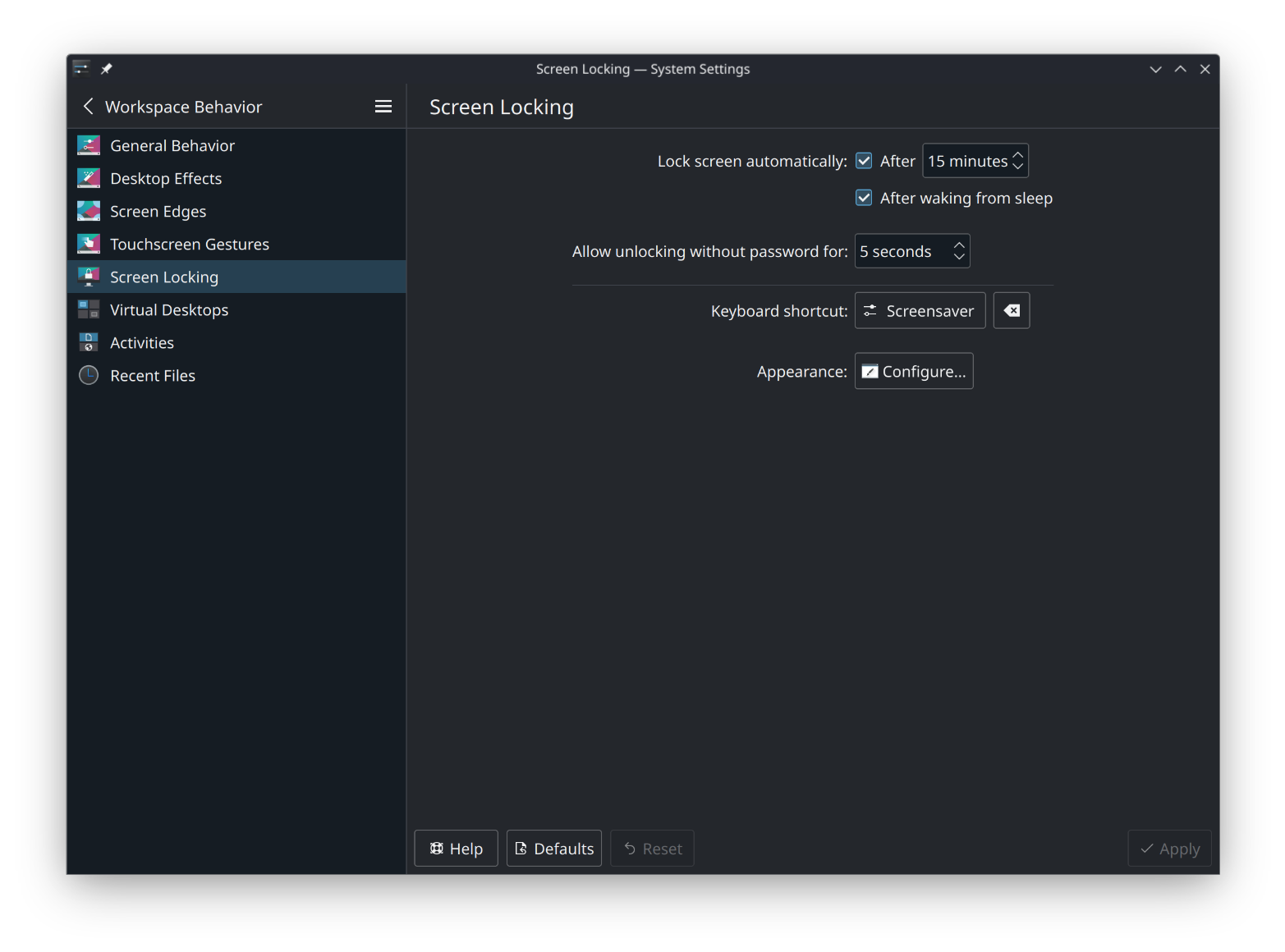Click the Screensaver keyboard shortcut button

(x=920, y=310)
